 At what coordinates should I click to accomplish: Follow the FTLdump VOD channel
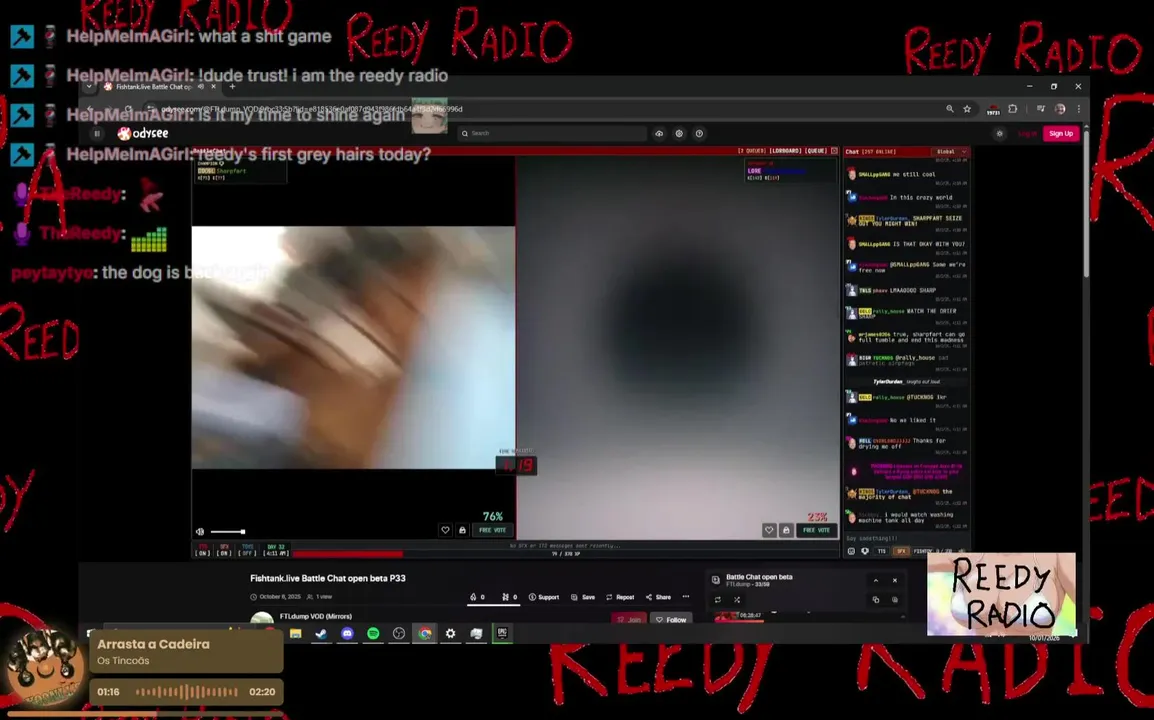pyautogui.click(x=671, y=619)
